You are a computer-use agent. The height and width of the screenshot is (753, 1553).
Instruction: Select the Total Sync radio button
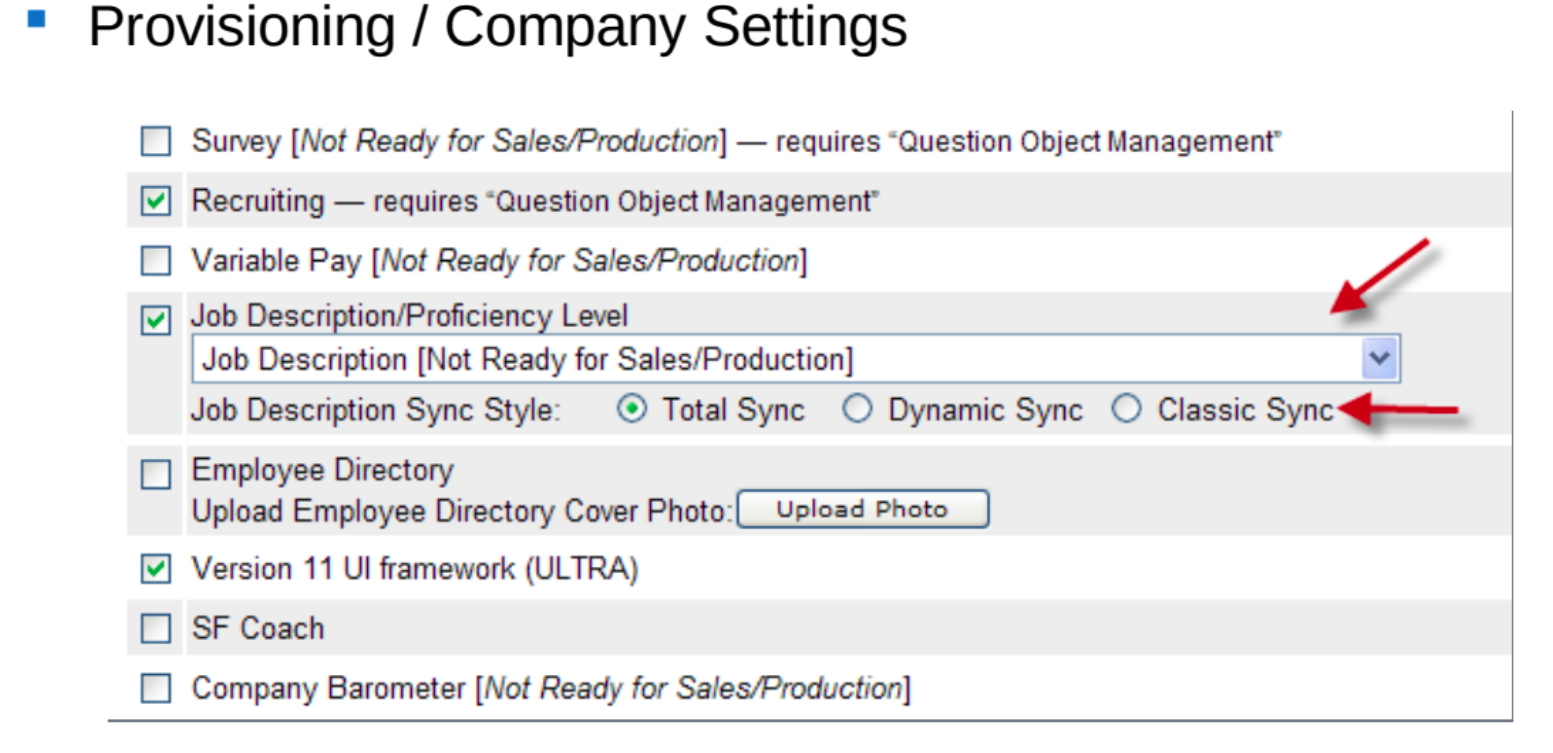[x=632, y=411]
